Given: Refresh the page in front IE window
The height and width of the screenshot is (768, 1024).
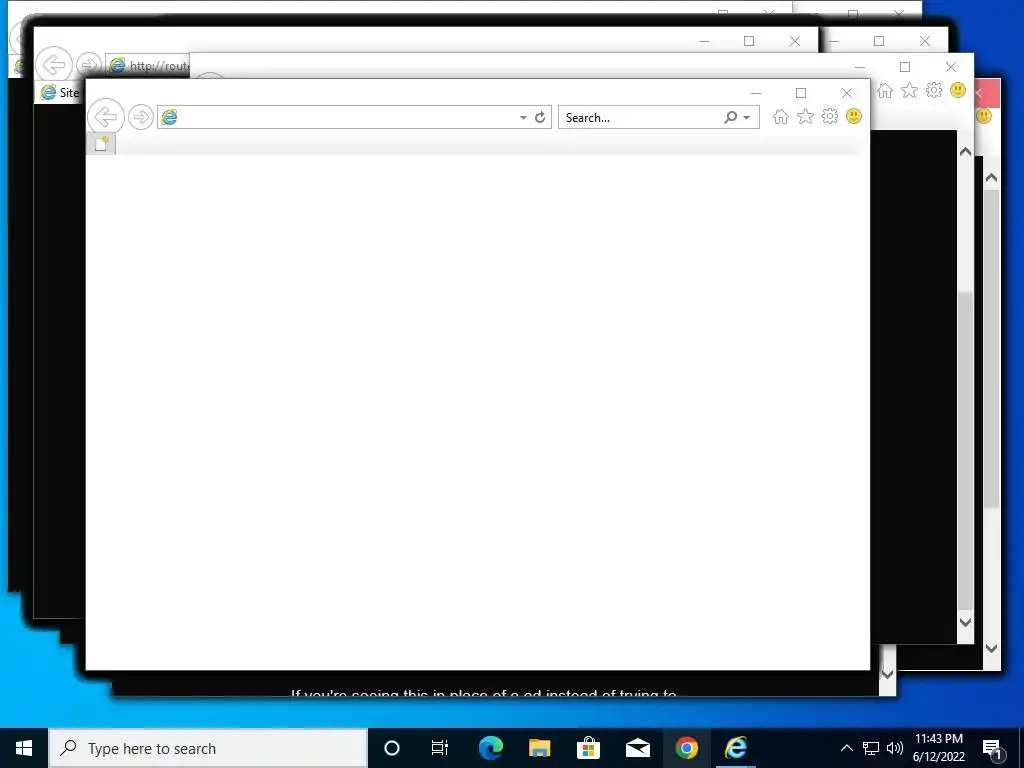Looking at the screenshot, I should [x=540, y=118].
